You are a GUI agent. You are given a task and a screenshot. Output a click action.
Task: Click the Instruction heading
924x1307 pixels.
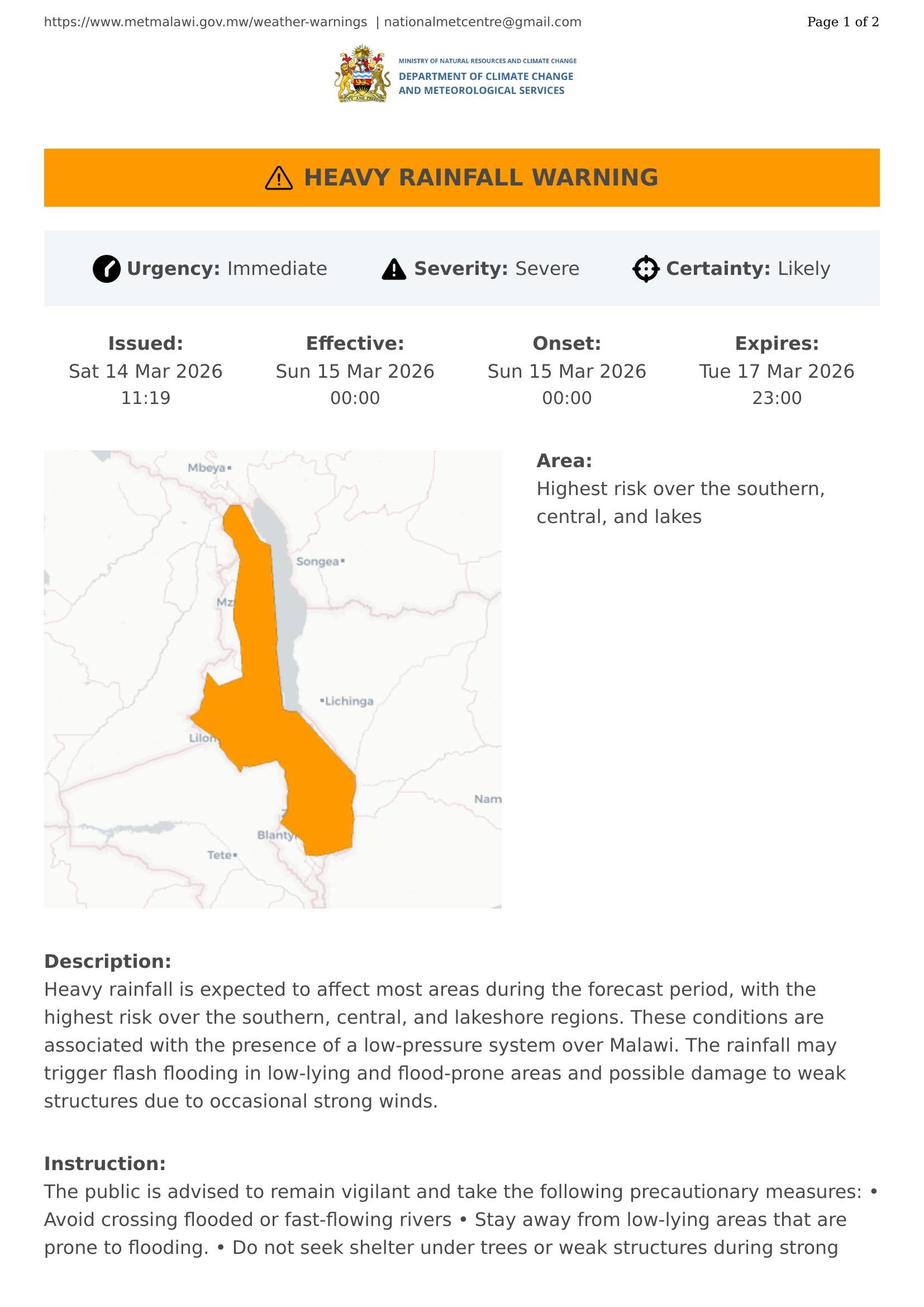click(104, 1163)
